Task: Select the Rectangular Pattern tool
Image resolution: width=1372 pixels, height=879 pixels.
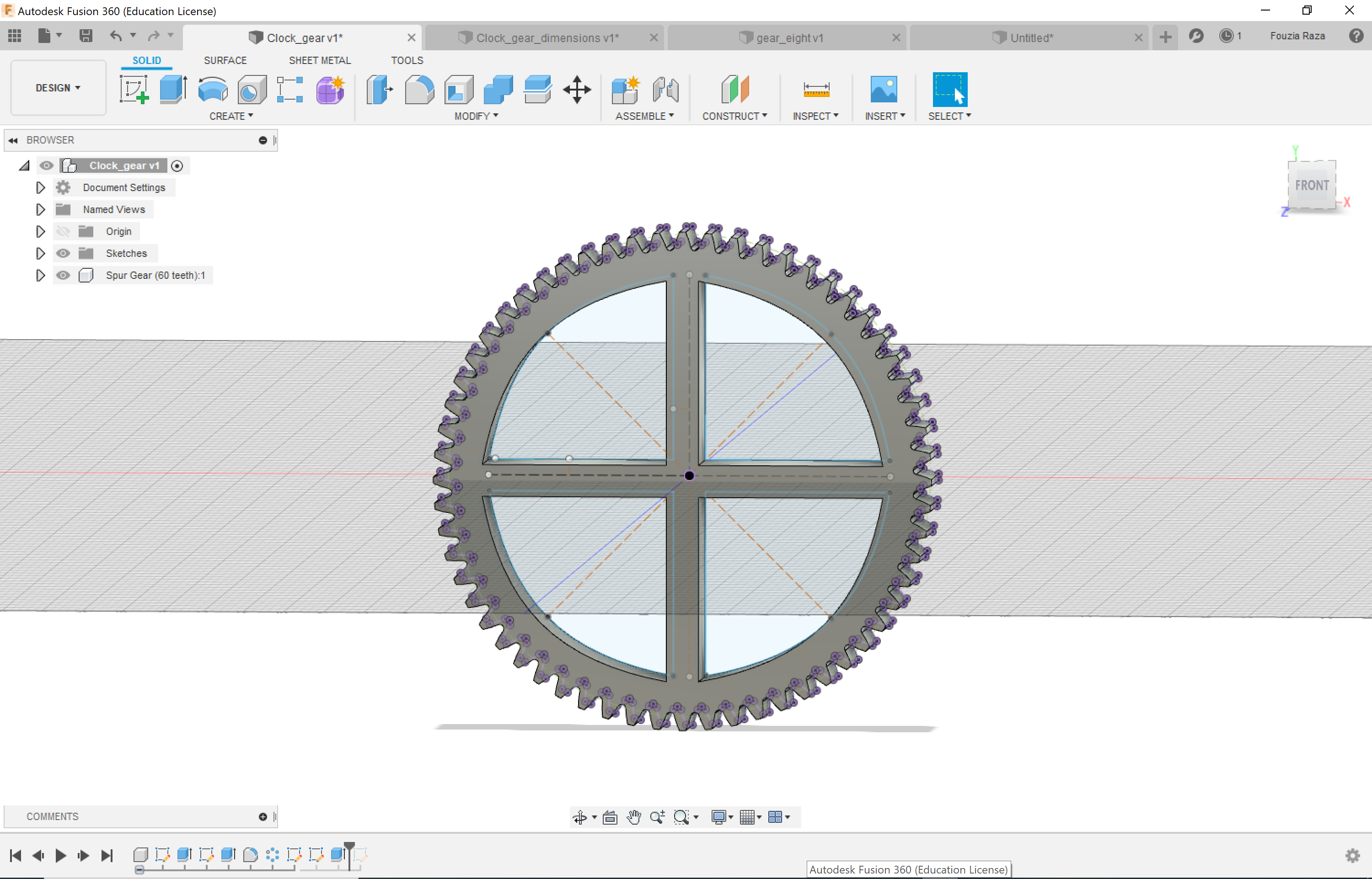Action: (290, 90)
